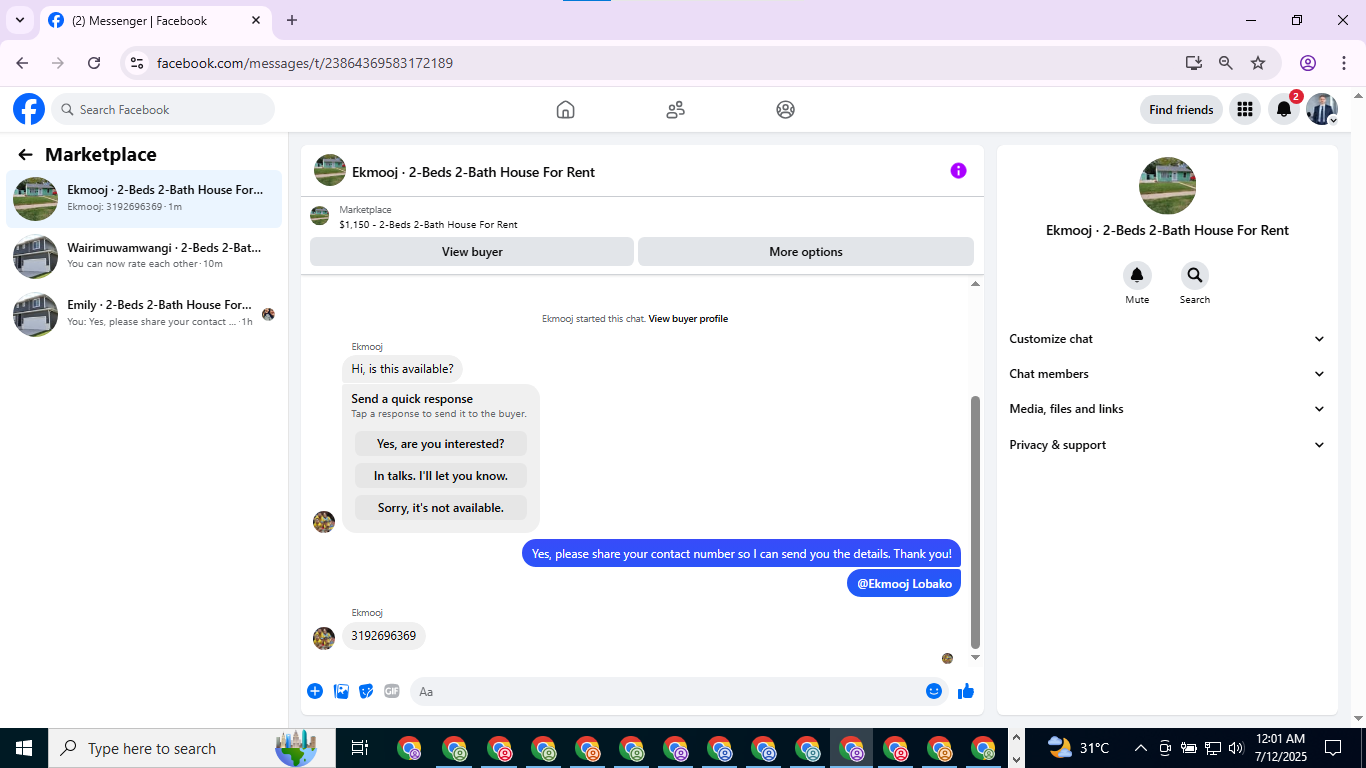Screen dimensions: 1366x768
Task: Click the chat scrollbar down arrow
Action: click(x=976, y=658)
